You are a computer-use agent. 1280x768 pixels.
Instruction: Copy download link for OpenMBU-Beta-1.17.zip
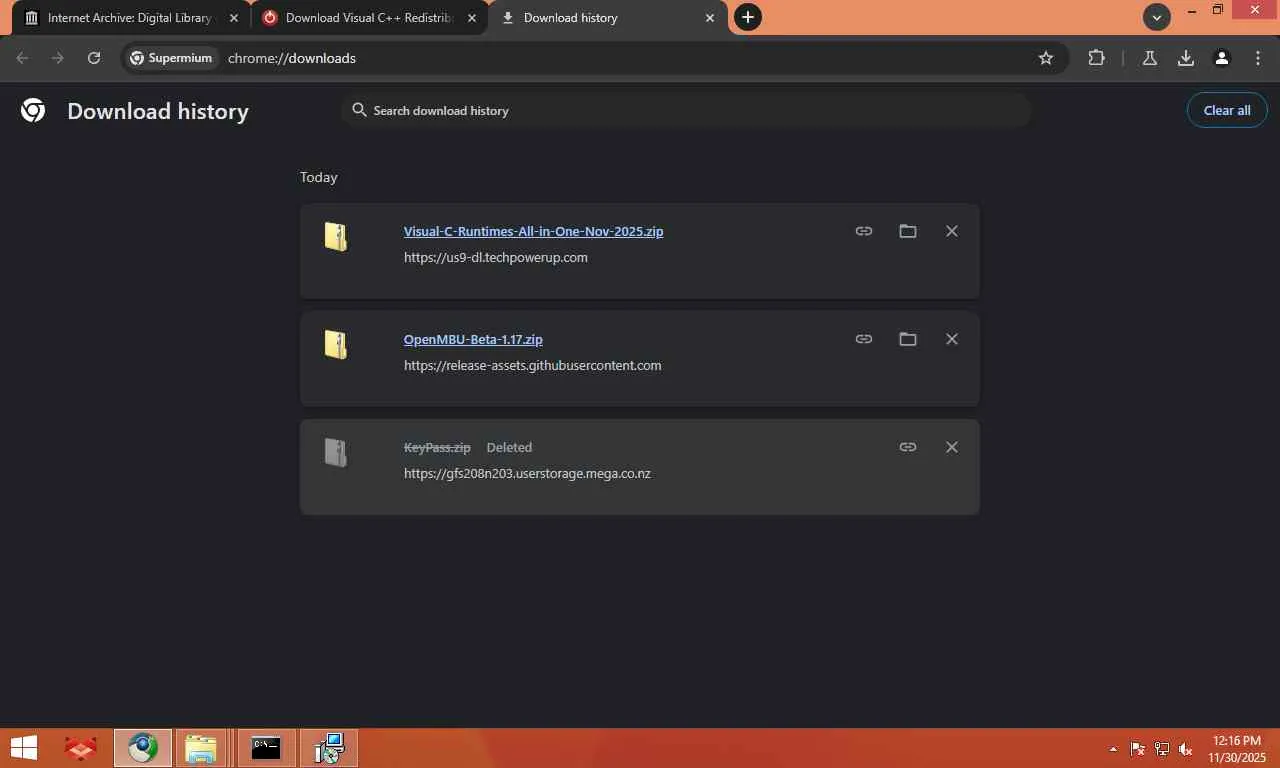[x=864, y=339]
